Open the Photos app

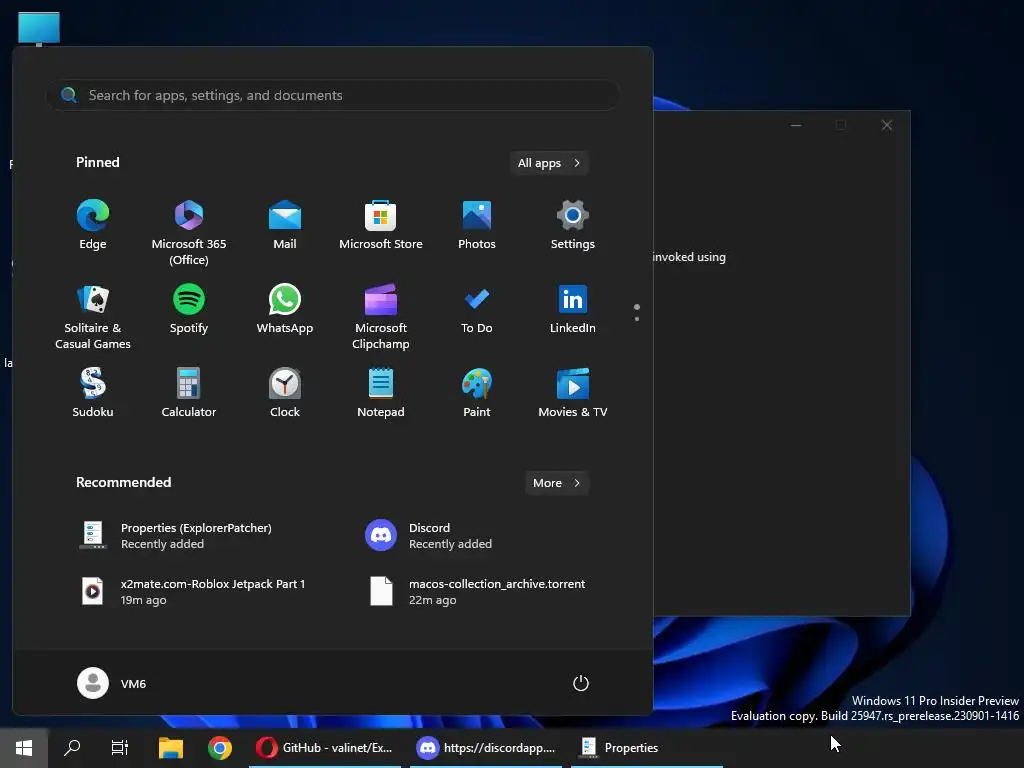(x=477, y=226)
